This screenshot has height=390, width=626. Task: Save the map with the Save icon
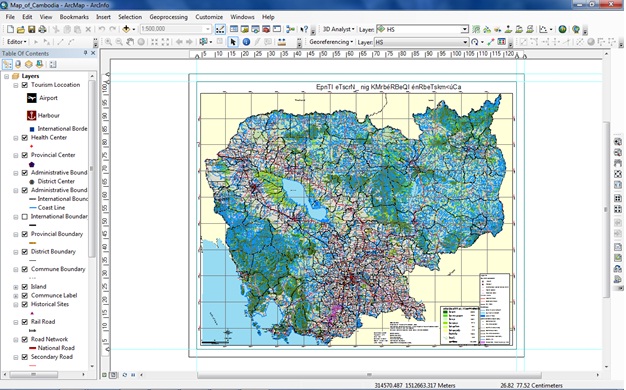[32, 29]
